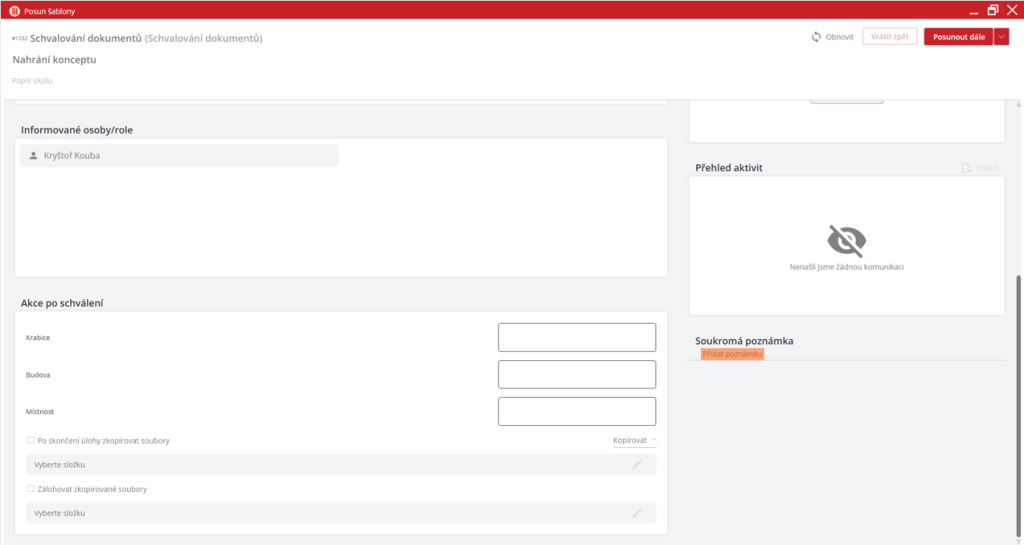Click the crossed-out eye icon
This screenshot has height=545, width=1024.
pos(846,240)
